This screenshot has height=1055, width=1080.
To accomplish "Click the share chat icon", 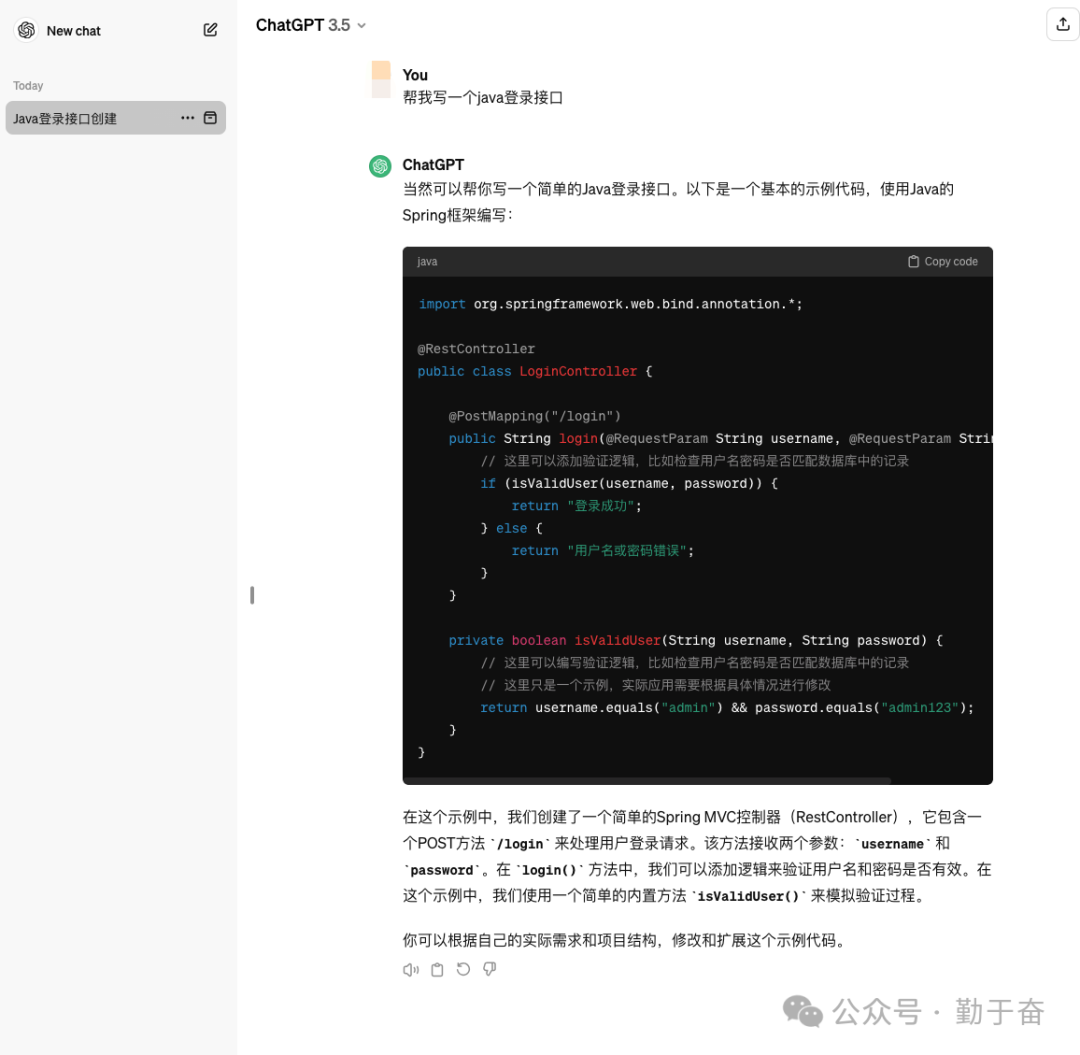I will (1063, 25).
